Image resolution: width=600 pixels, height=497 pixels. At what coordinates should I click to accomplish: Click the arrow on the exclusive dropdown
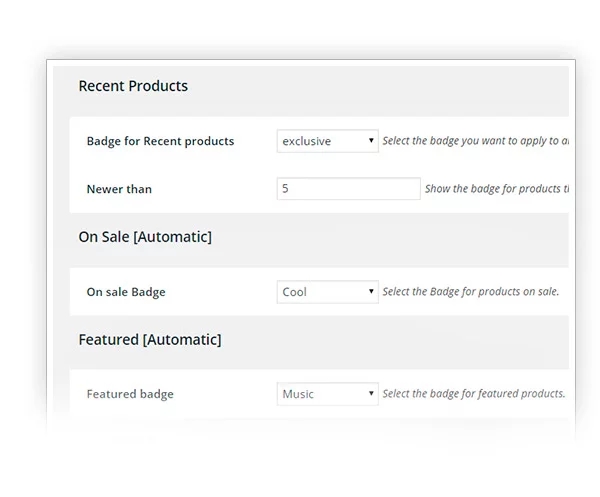coord(371,140)
